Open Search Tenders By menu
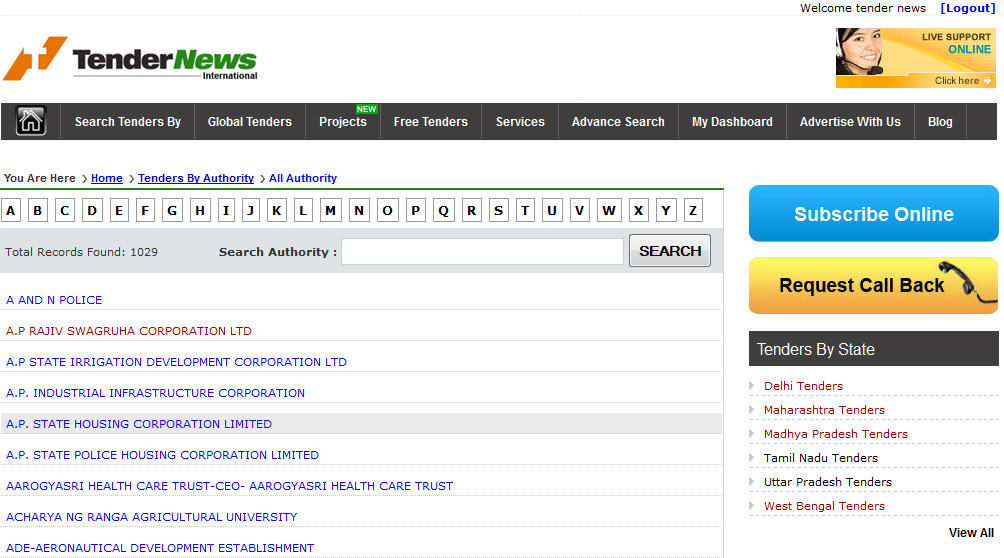1004x558 pixels. click(127, 122)
